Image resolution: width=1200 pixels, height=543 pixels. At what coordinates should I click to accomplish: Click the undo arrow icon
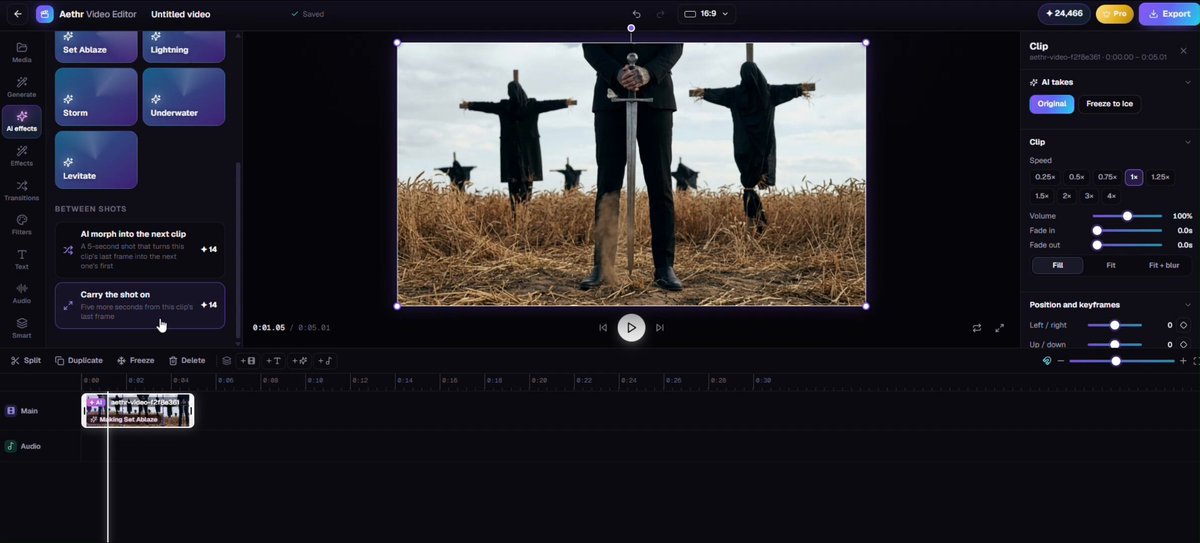tap(636, 14)
